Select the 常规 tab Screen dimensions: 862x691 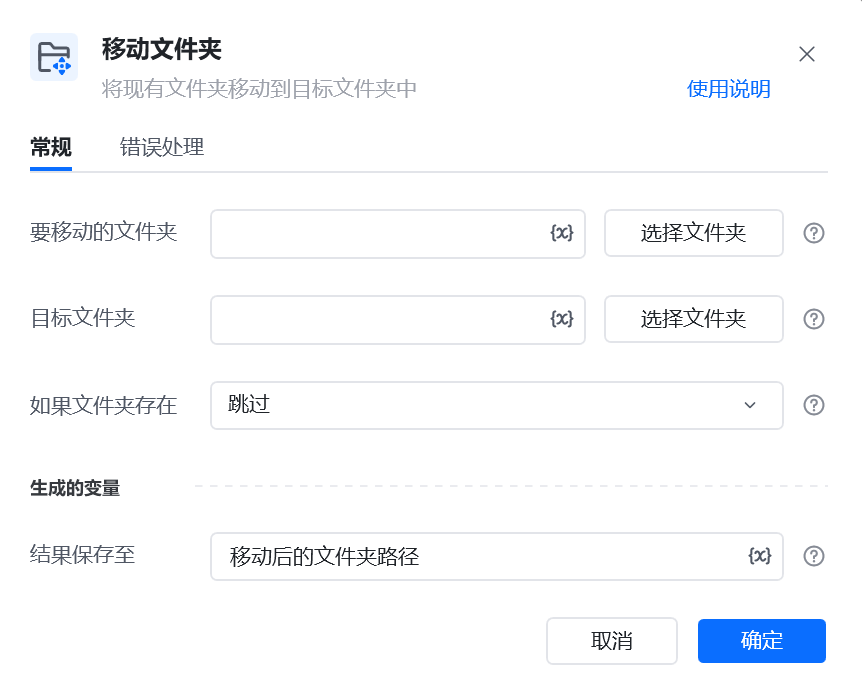51,147
